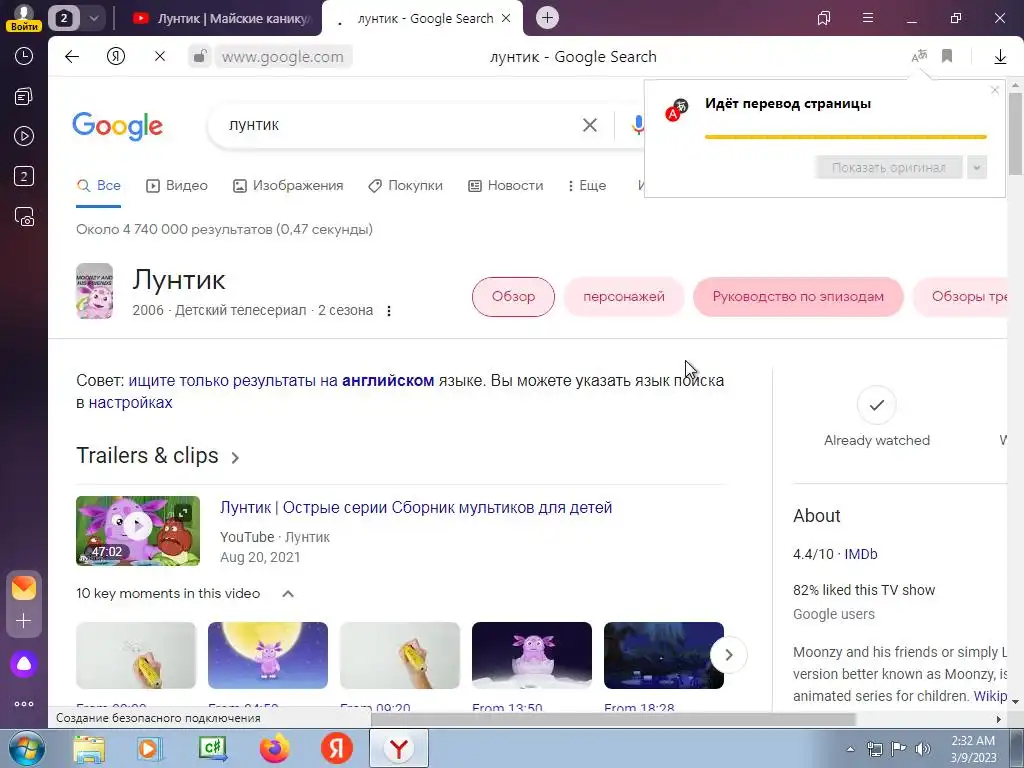
Task: Open the настройках settings link
Action: coord(131,402)
